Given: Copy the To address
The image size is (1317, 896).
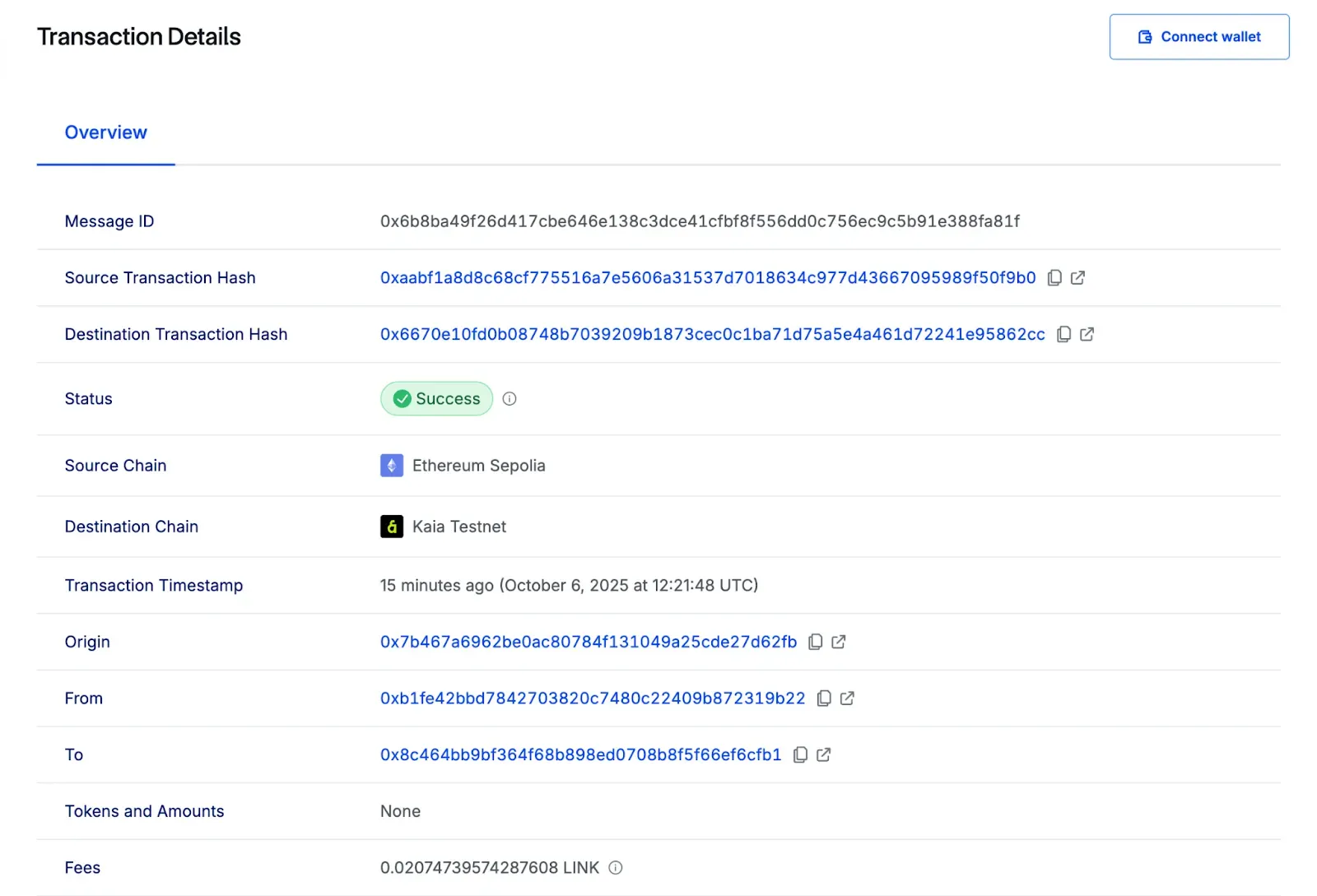Looking at the screenshot, I should (x=800, y=754).
